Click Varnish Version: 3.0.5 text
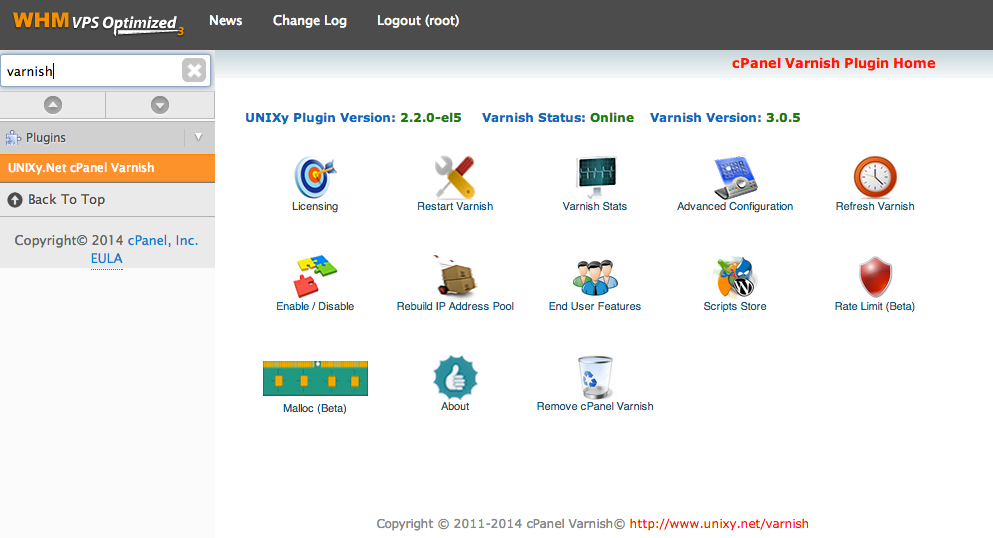The height and width of the screenshot is (538, 993). click(725, 118)
